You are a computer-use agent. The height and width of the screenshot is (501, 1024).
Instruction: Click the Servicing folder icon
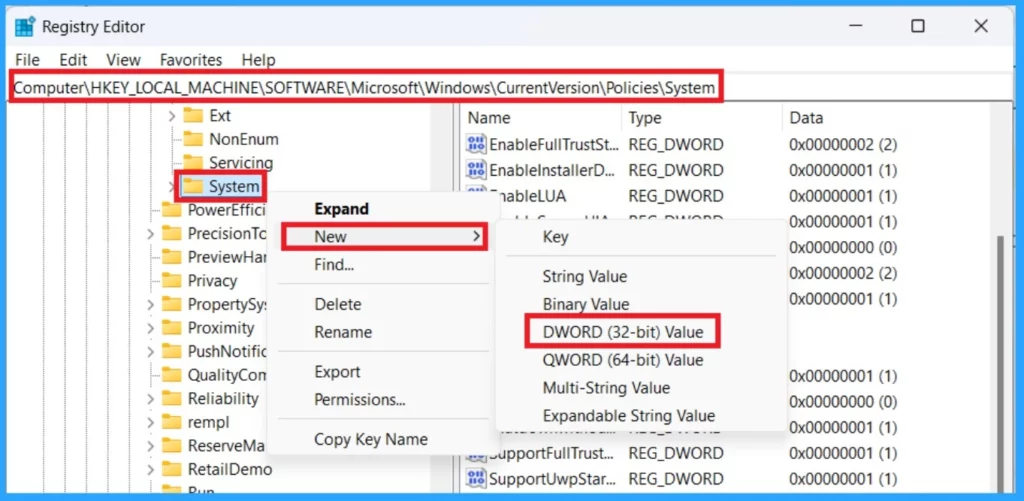(193, 163)
